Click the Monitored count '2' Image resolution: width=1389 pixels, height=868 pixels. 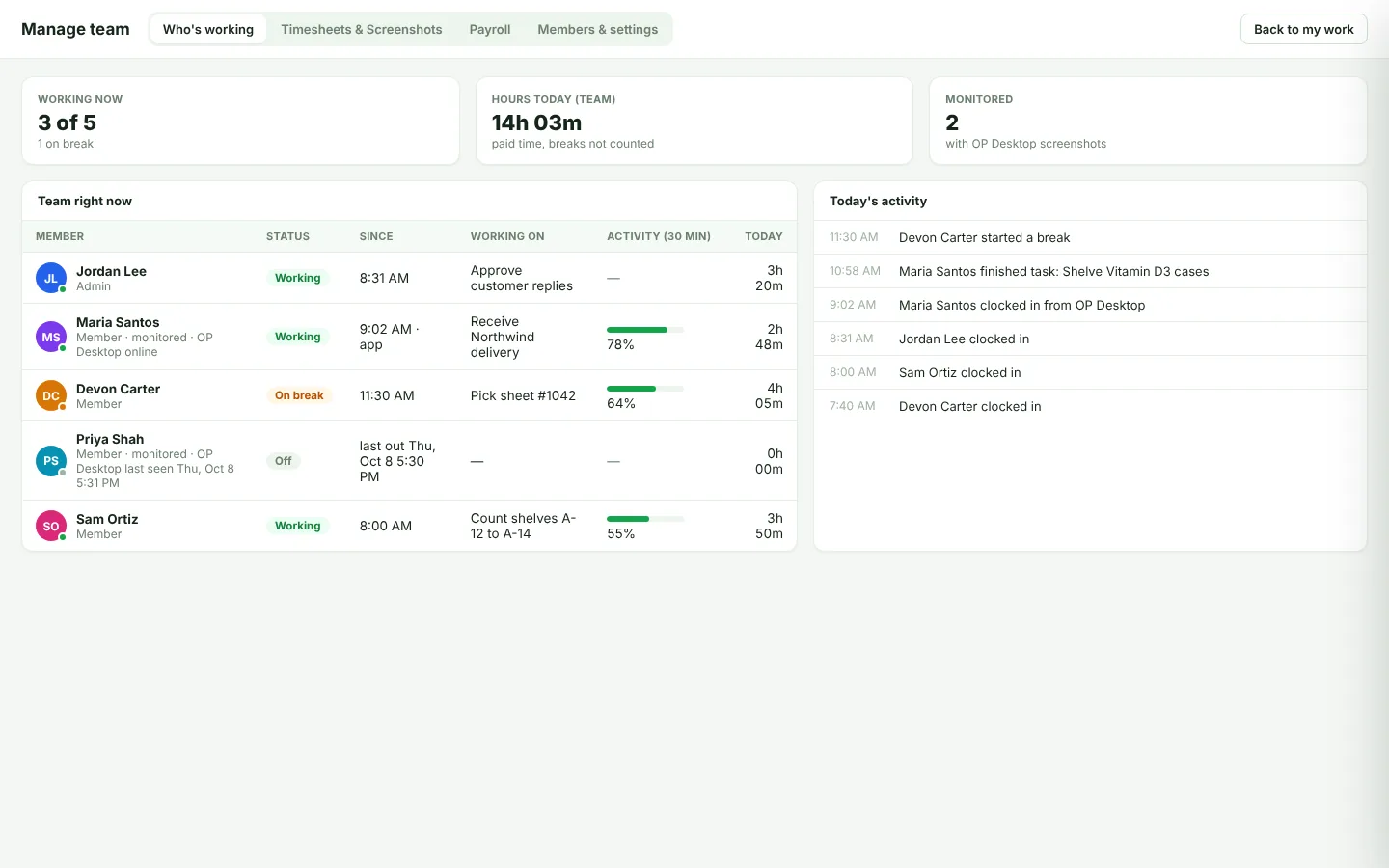[952, 122]
